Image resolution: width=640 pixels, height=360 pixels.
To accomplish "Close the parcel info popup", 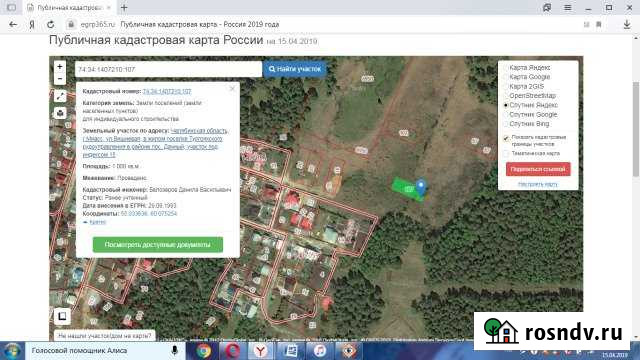I will (x=232, y=89).
